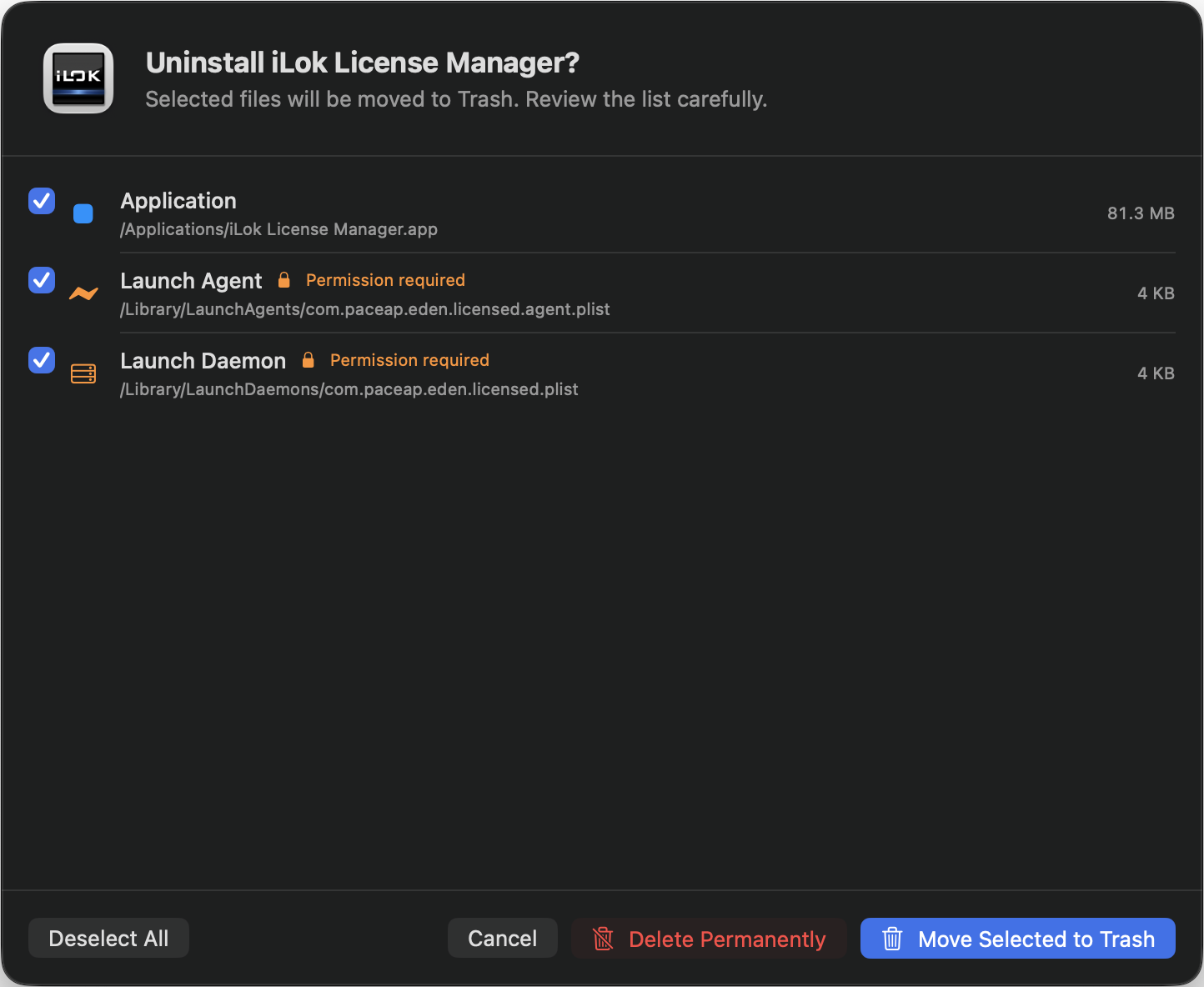Uncheck the Application checkbox
1204x987 pixels.
[42, 201]
